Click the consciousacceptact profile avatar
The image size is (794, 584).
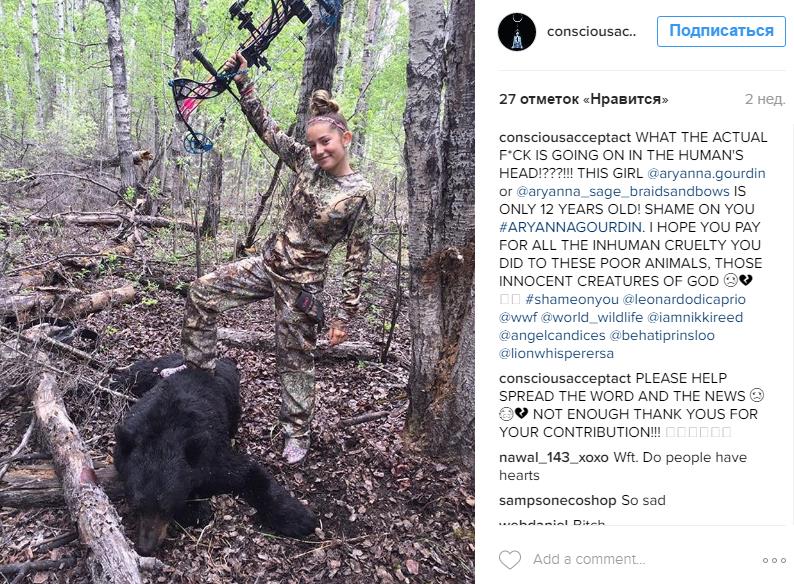(x=517, y=32)
